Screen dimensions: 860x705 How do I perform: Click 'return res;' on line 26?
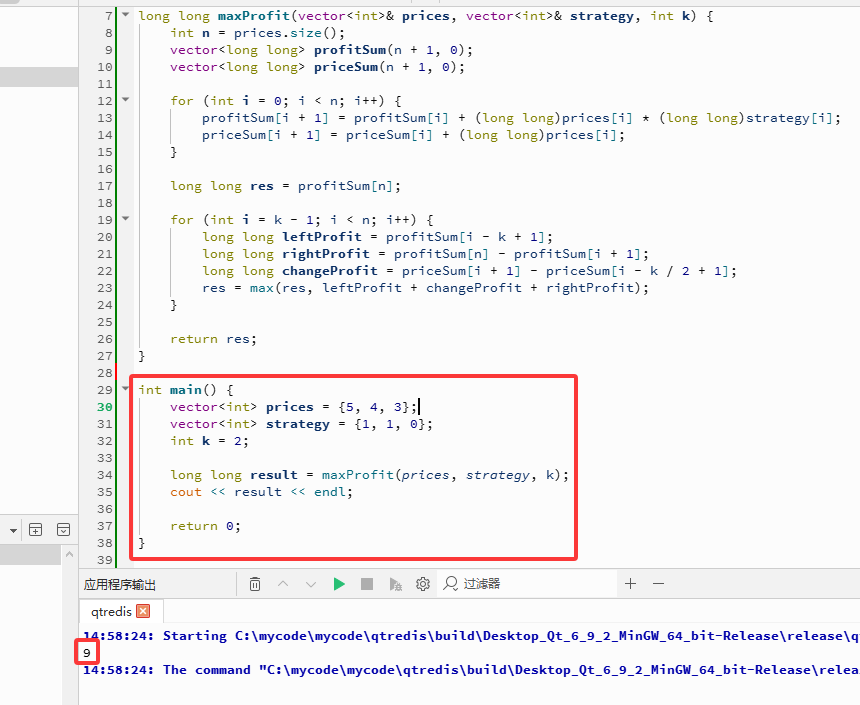(213, 340)
